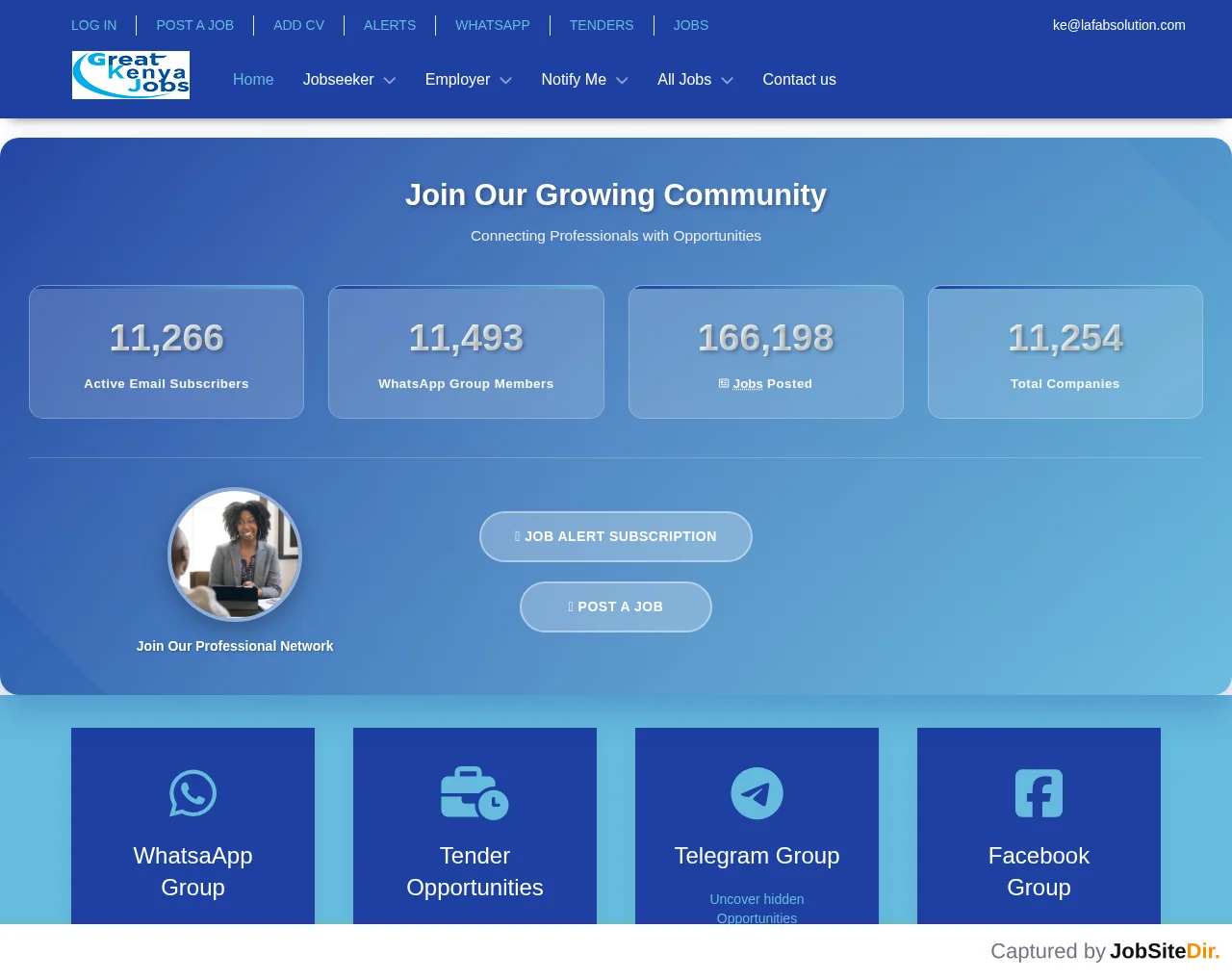Go to Home in the main navigation
Image resolution: width=1232 pixels, height=980 pixels.
tap(253, 80)
